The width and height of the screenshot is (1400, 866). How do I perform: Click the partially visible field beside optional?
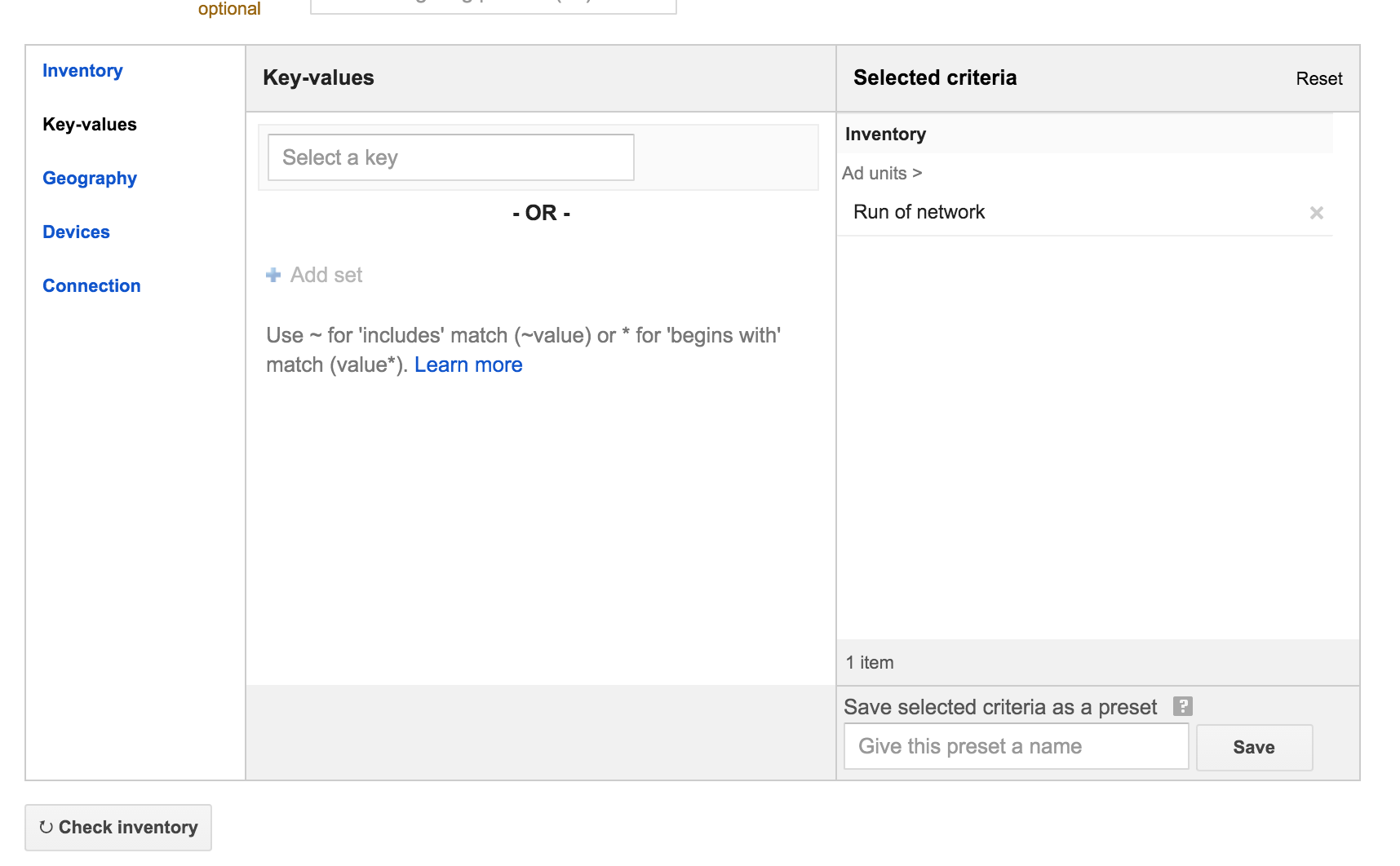coord(493,7)
